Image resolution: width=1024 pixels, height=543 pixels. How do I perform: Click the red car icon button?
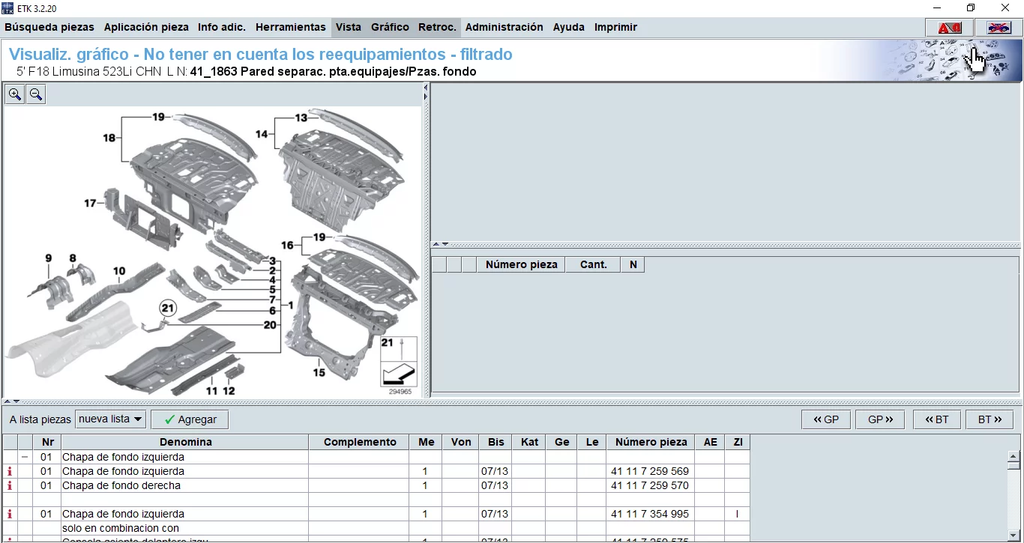point(948,28)
